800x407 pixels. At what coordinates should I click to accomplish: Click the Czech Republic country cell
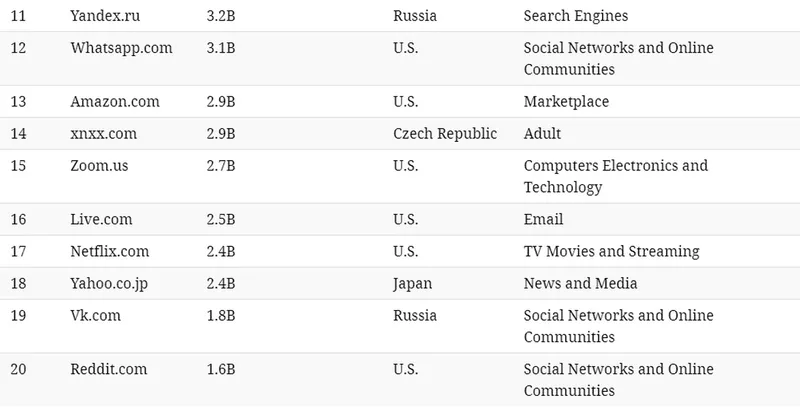tap(445, 133)
